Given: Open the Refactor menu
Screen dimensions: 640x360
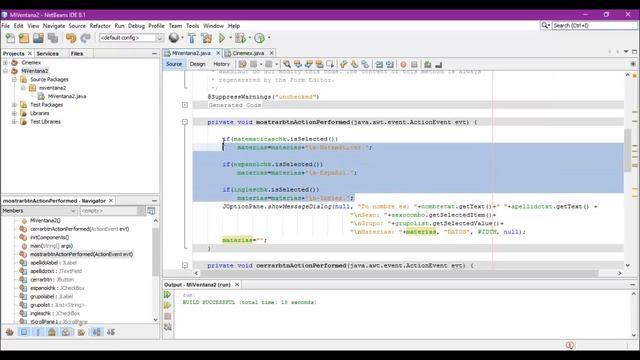Looking at the screenshot, I should pos(100,26).
